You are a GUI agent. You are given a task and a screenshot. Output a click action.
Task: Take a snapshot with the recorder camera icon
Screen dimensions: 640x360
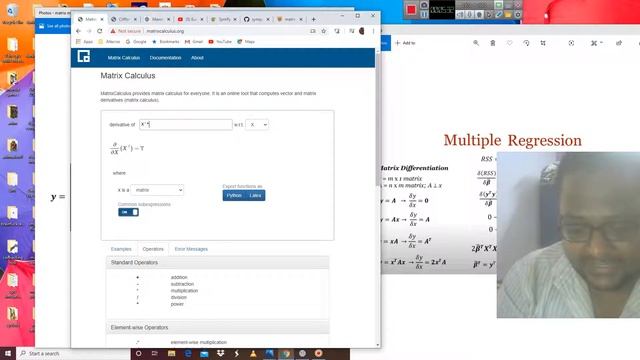coord(424,5)
